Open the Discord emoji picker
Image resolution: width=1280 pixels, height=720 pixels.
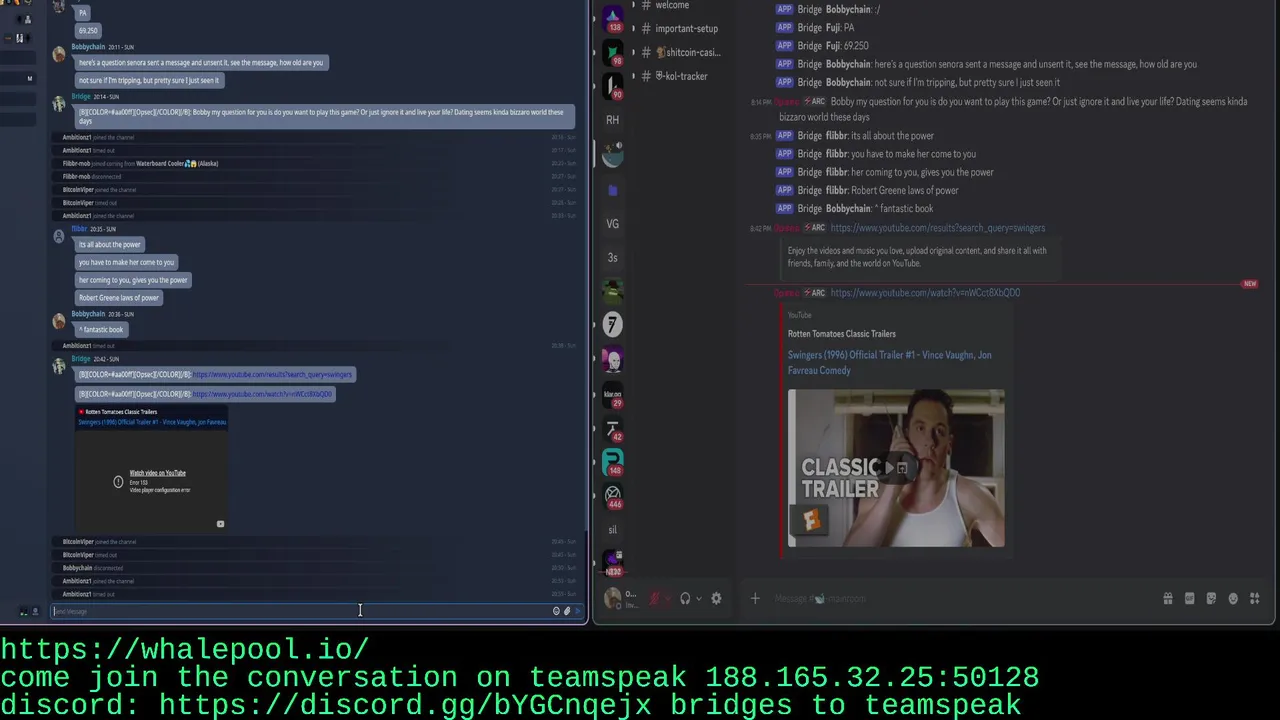coord(1233,599)
